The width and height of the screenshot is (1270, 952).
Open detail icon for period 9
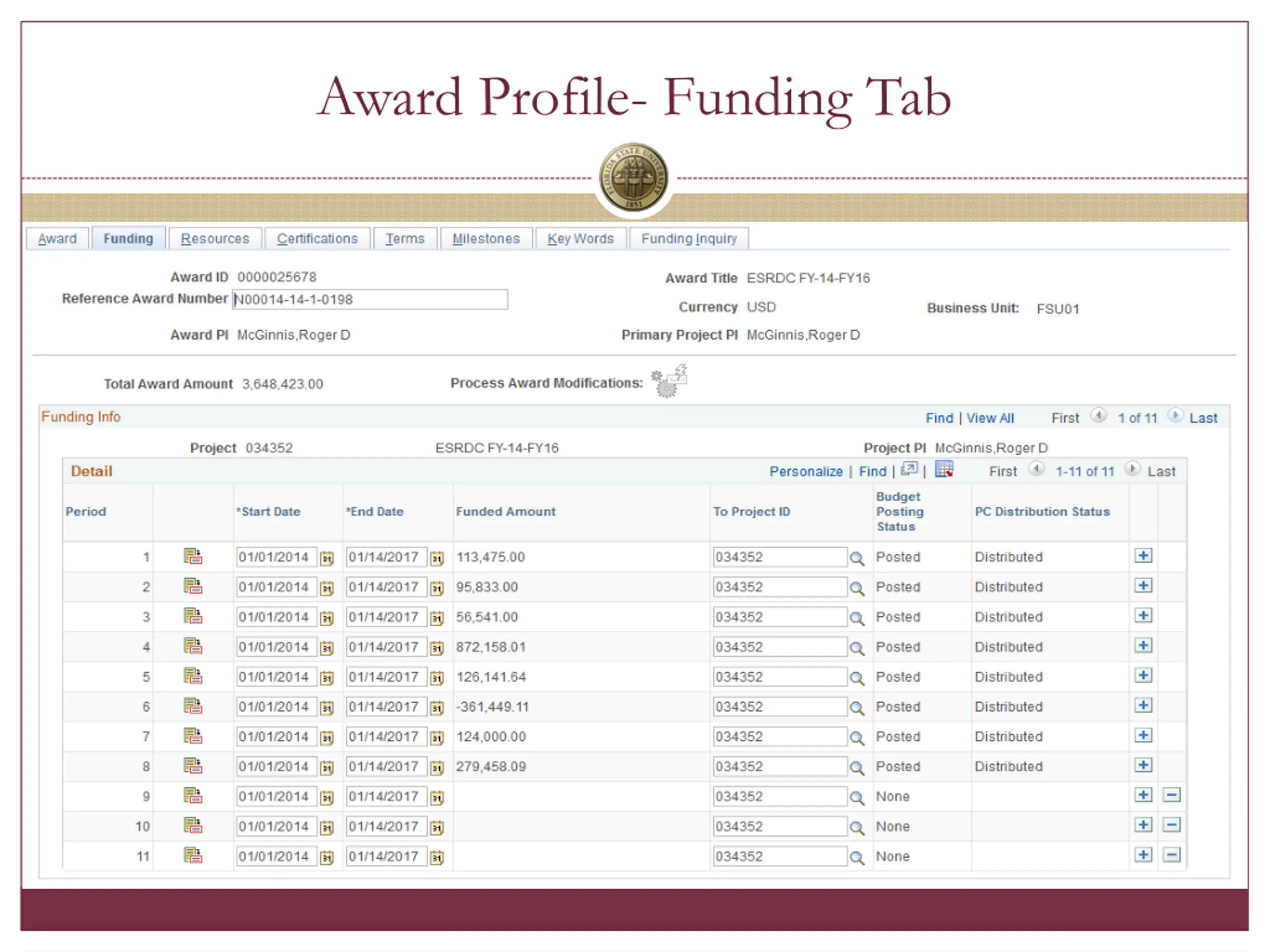coord(193,795)
